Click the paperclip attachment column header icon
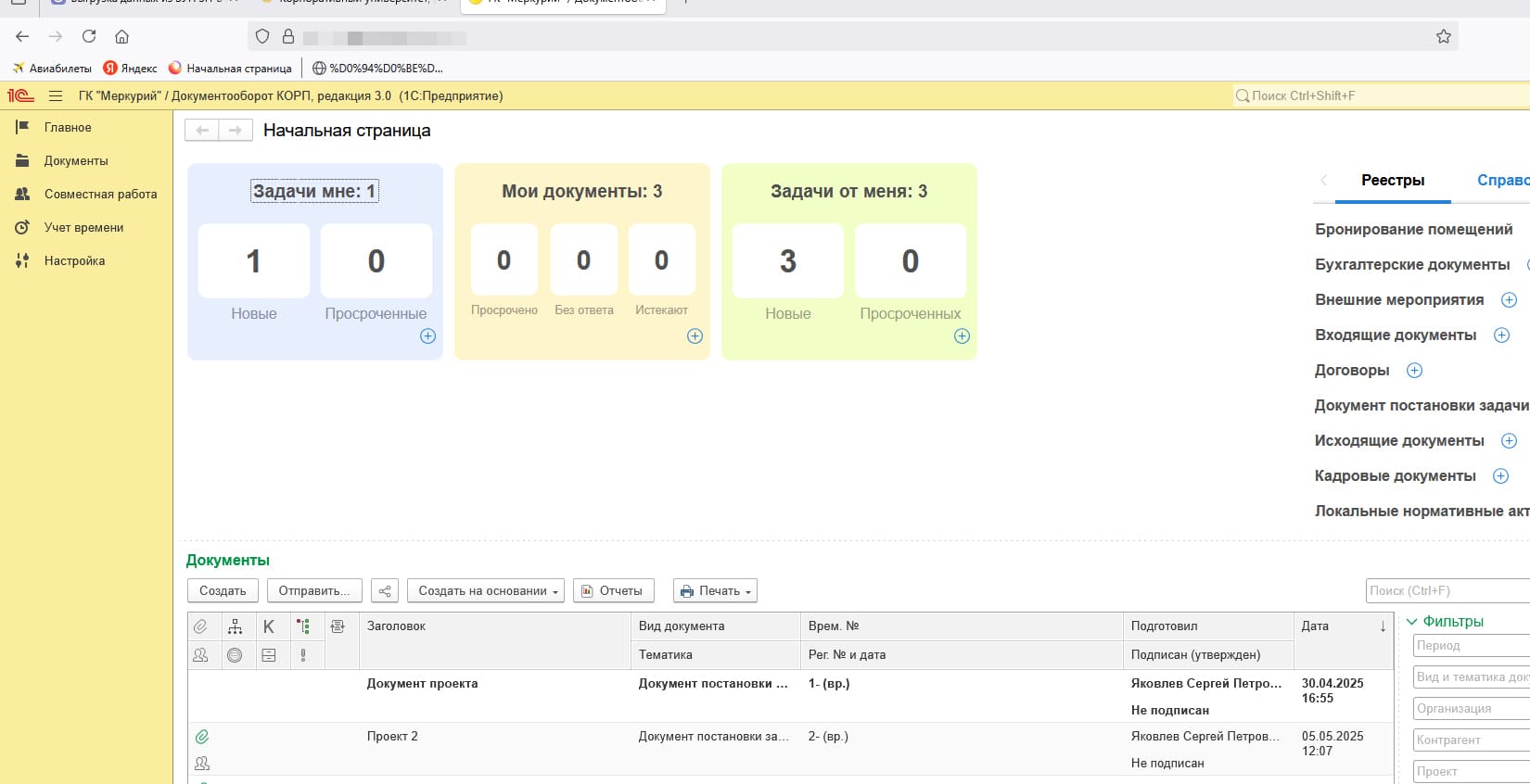Image resolution: width=1530 pixels, height=784 pixels. [200, 626]
